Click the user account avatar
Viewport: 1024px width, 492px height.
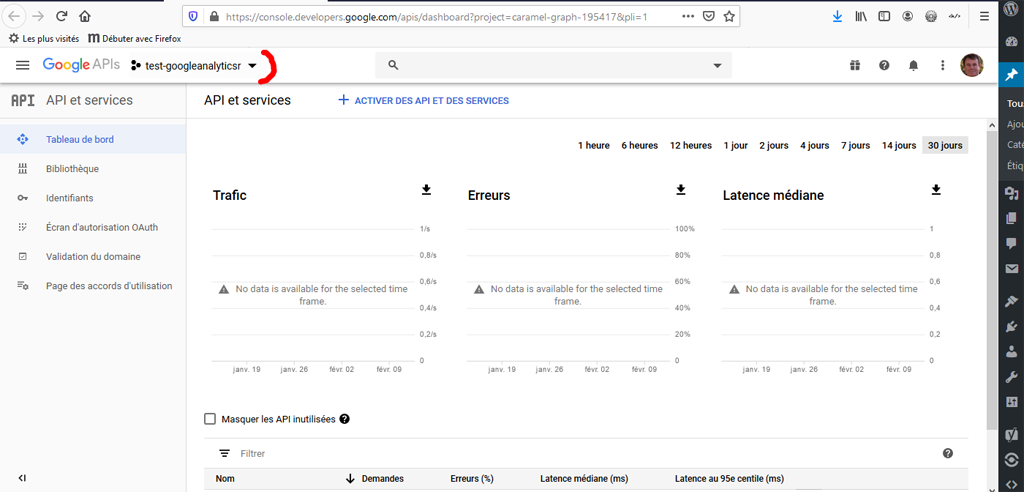point(972,65)
